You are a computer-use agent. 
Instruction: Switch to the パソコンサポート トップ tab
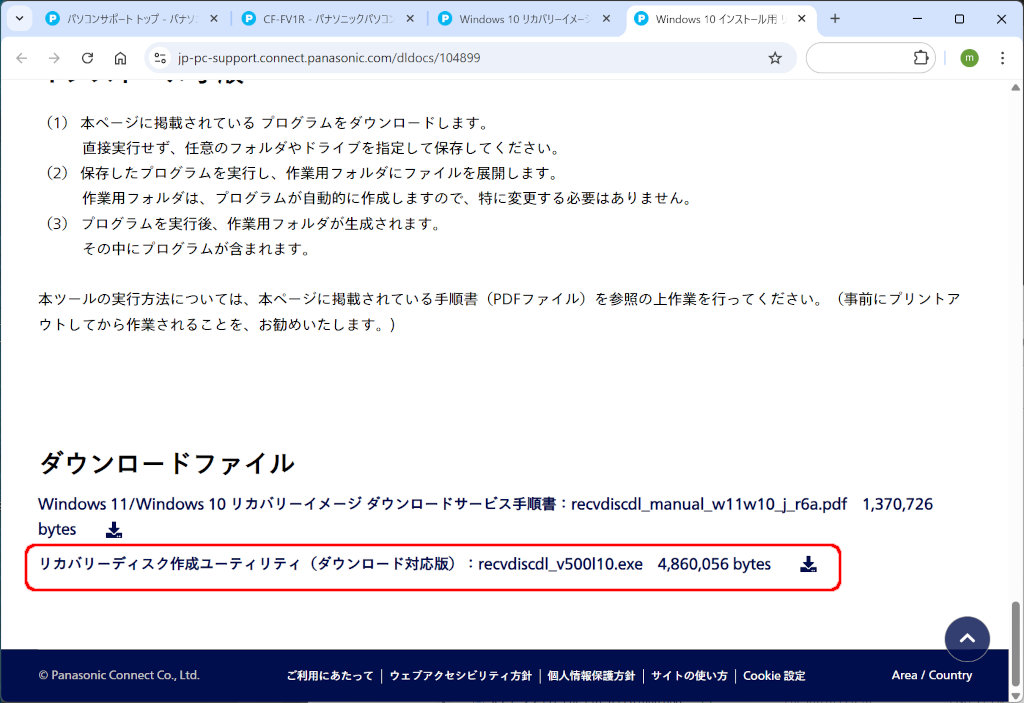point(133,19)
